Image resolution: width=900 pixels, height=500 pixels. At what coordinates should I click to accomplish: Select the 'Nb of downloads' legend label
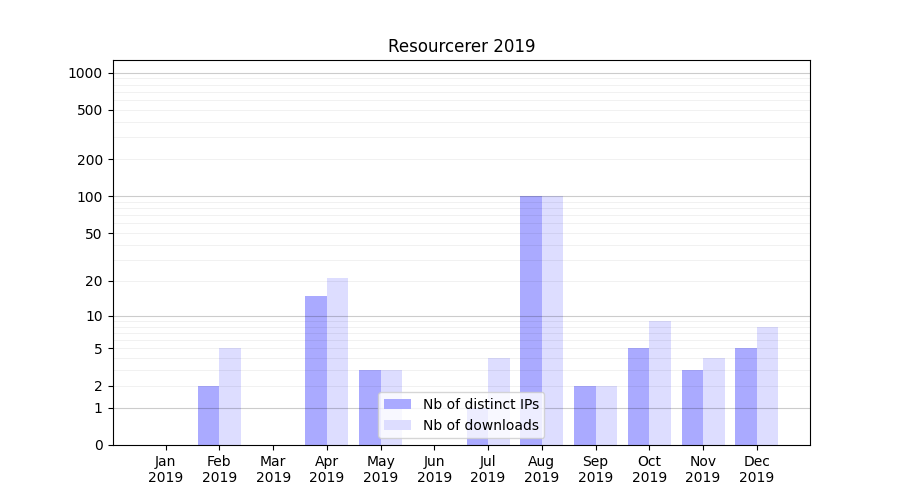[480, 425]
